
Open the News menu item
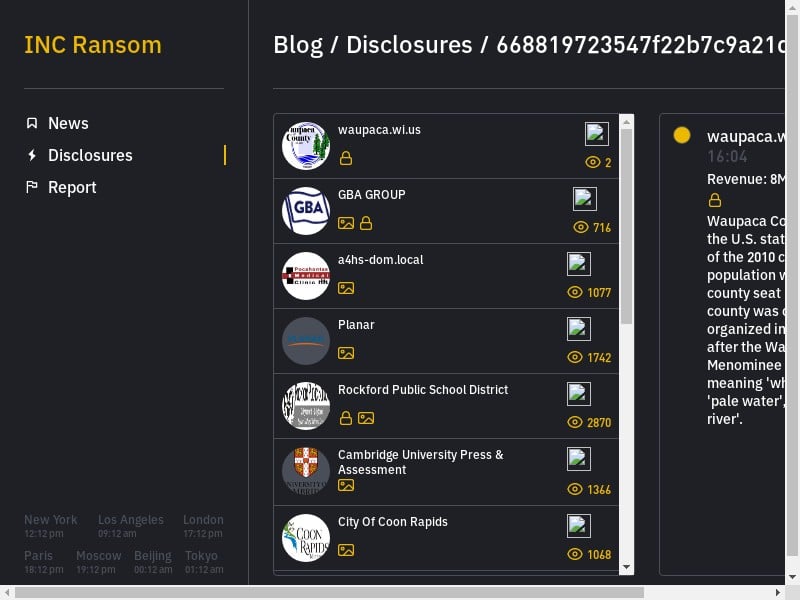tap(68, 123)
